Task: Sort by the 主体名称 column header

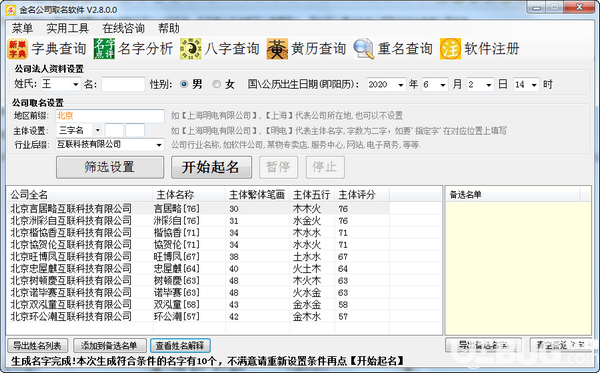Action: click(189, 194)
